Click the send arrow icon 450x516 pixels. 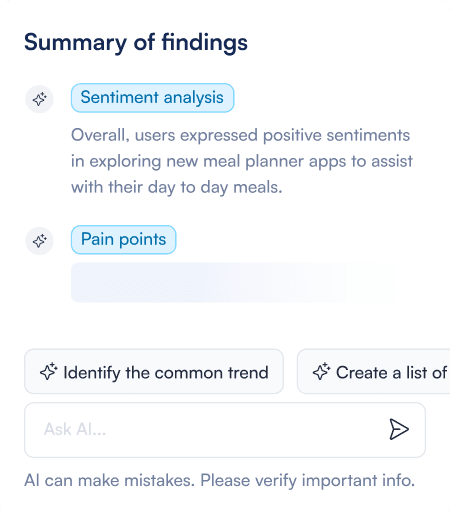(399, 429)
